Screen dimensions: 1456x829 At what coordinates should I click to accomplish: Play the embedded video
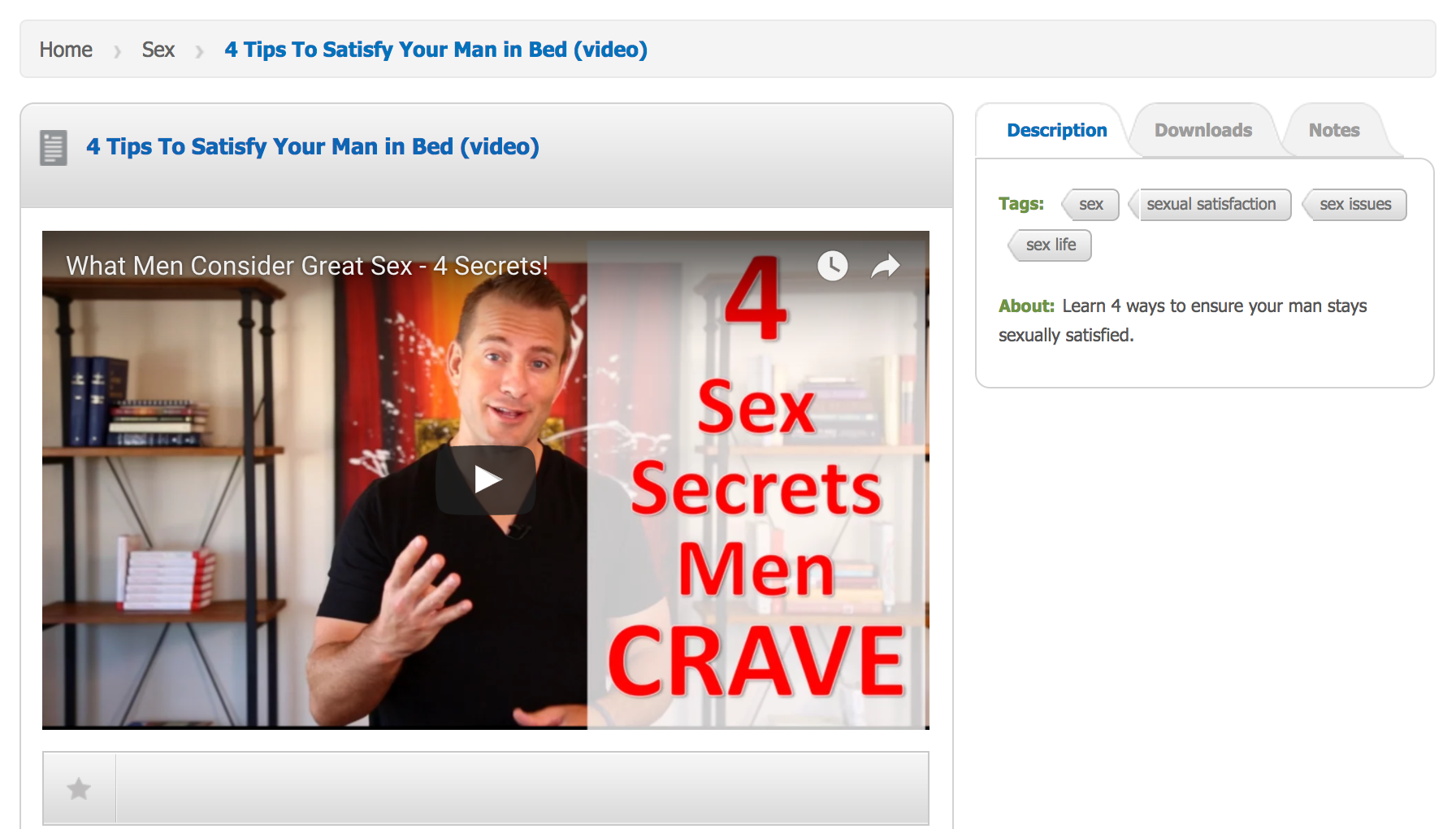486,480
